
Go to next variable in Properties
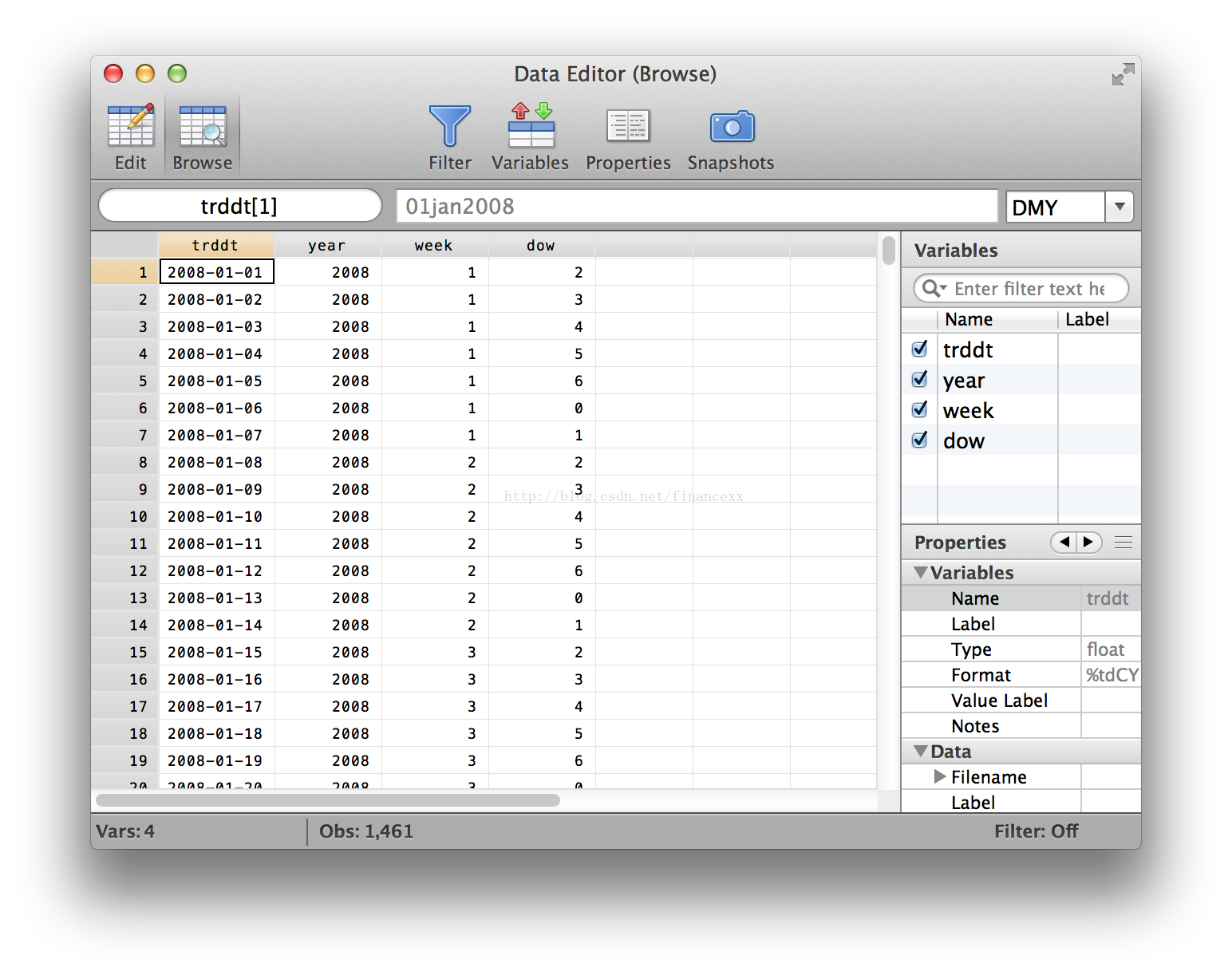pos(1089,543)
